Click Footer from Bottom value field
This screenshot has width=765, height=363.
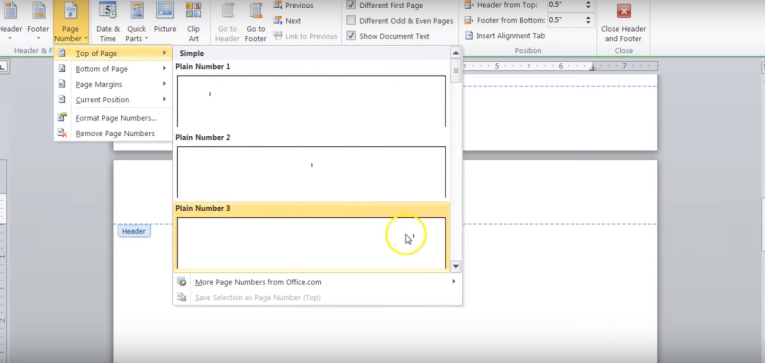coord(564,20)
